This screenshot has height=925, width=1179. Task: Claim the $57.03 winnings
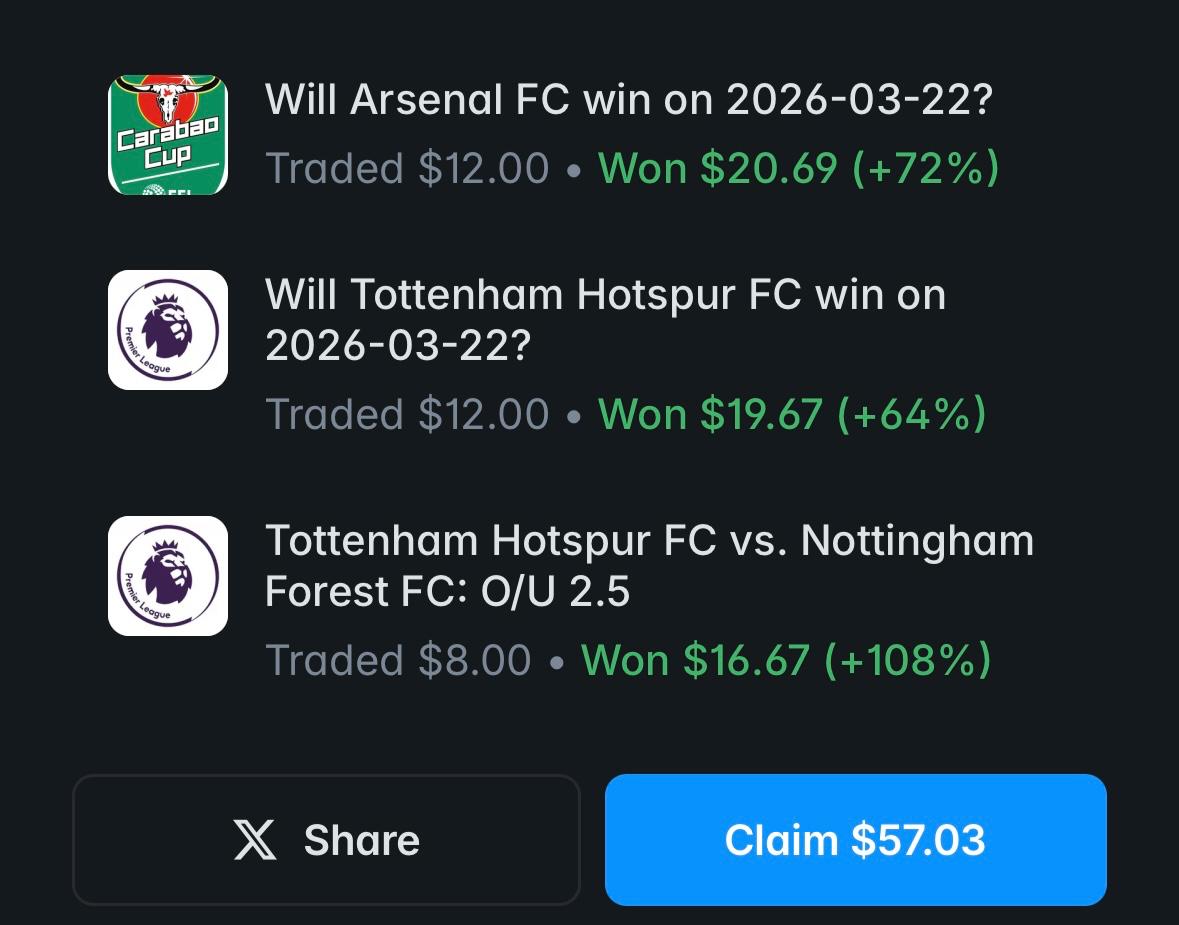tap(856, 839)
